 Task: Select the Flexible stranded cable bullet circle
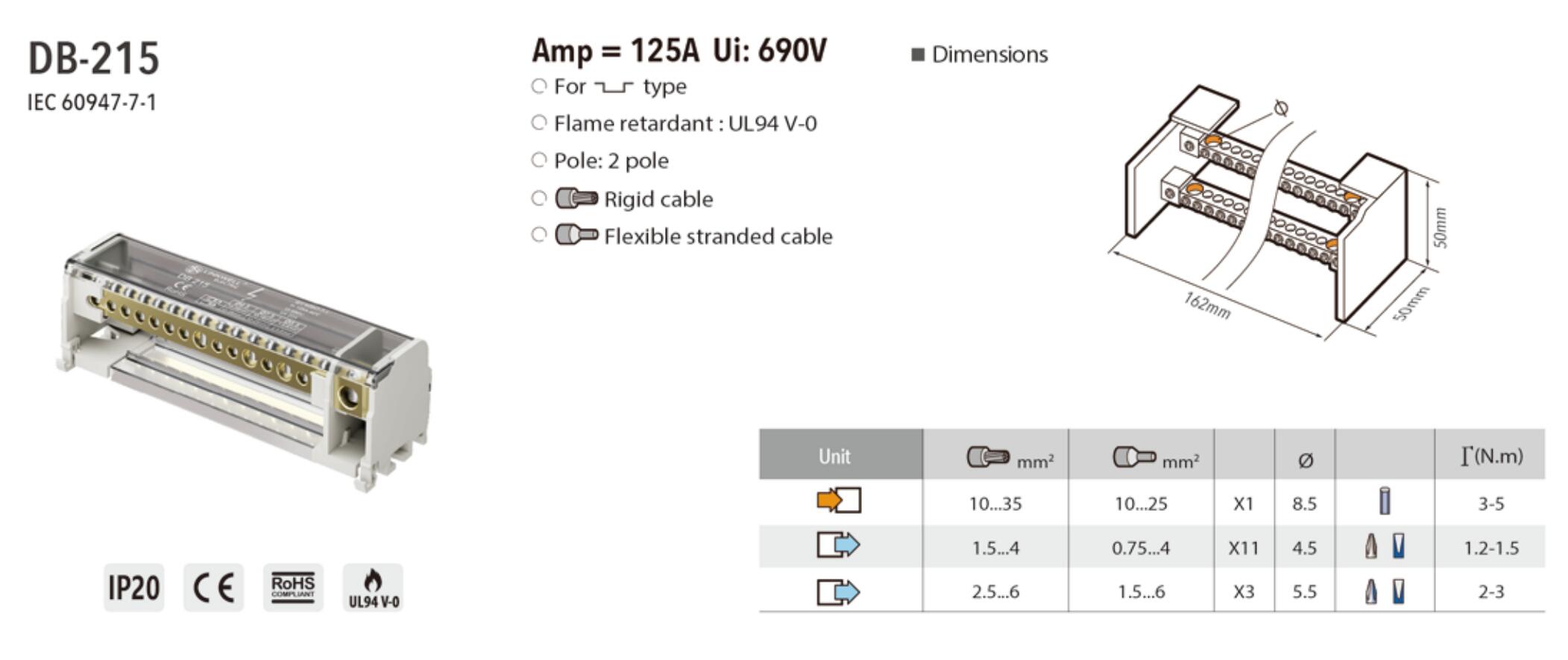tap(539, 235)
